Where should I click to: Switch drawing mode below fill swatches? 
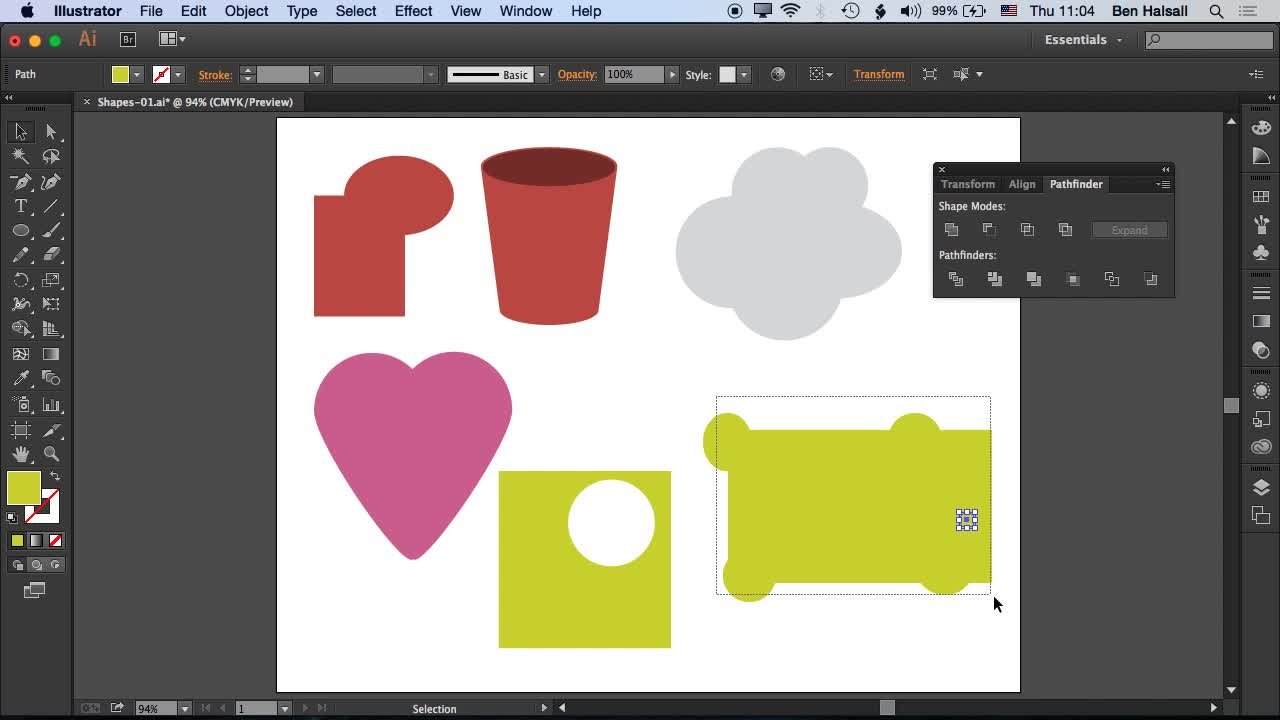pos(35,563)
